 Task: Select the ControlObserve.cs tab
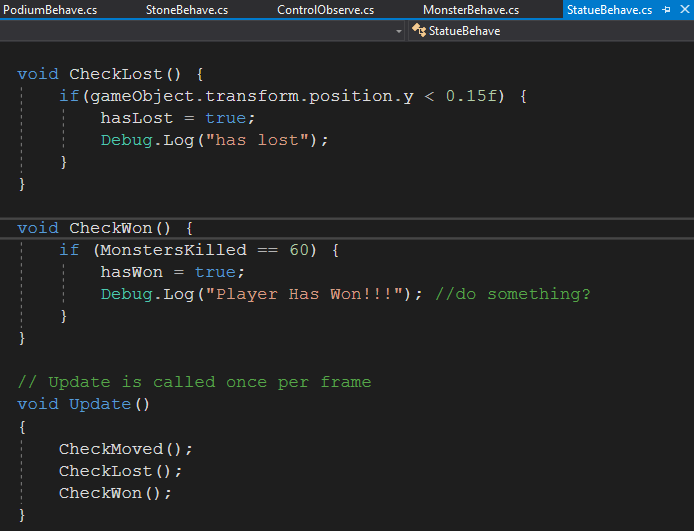coord(325,10)
